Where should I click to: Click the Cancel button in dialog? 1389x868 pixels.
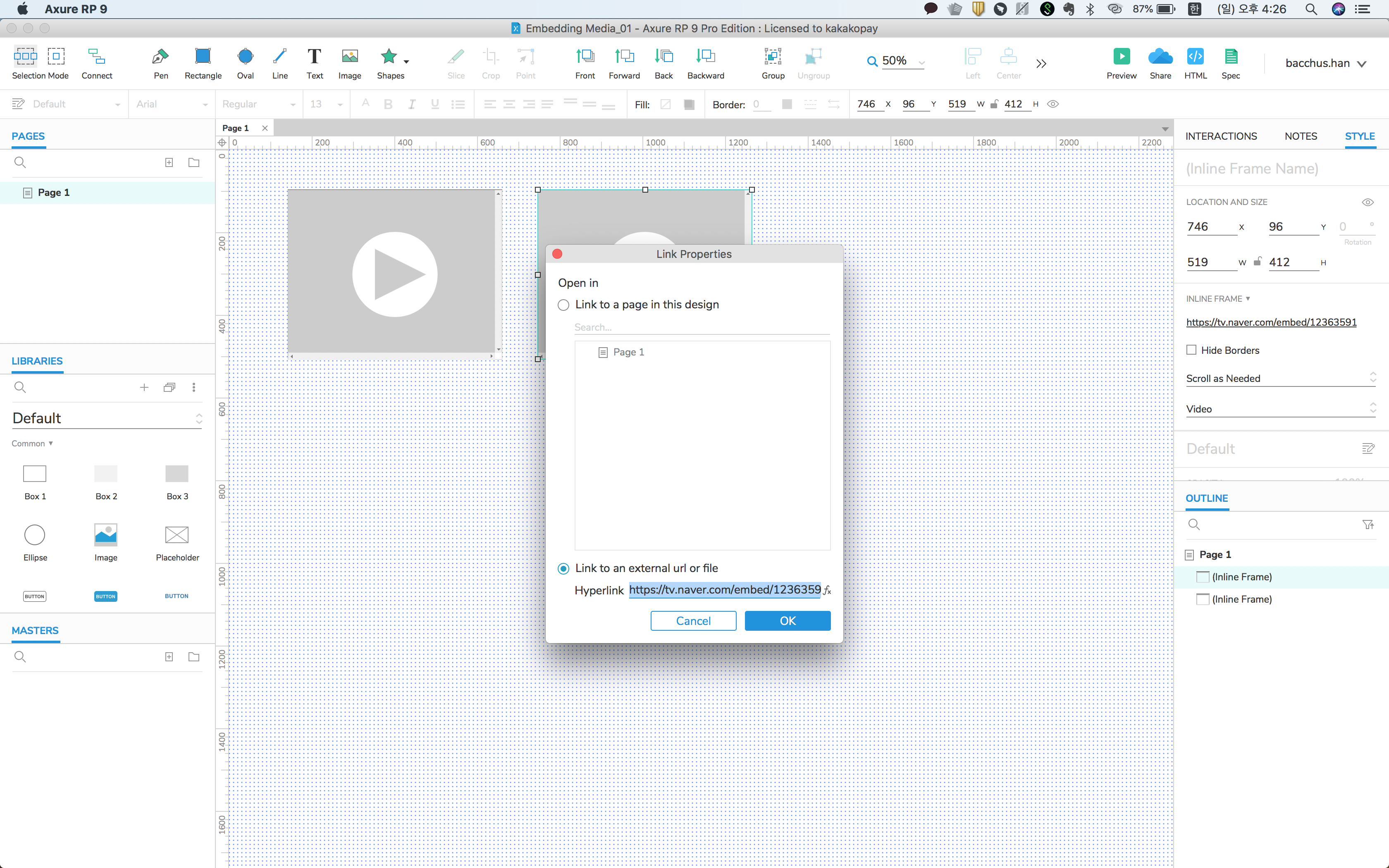pyautogui.click(x=693, y=620)
